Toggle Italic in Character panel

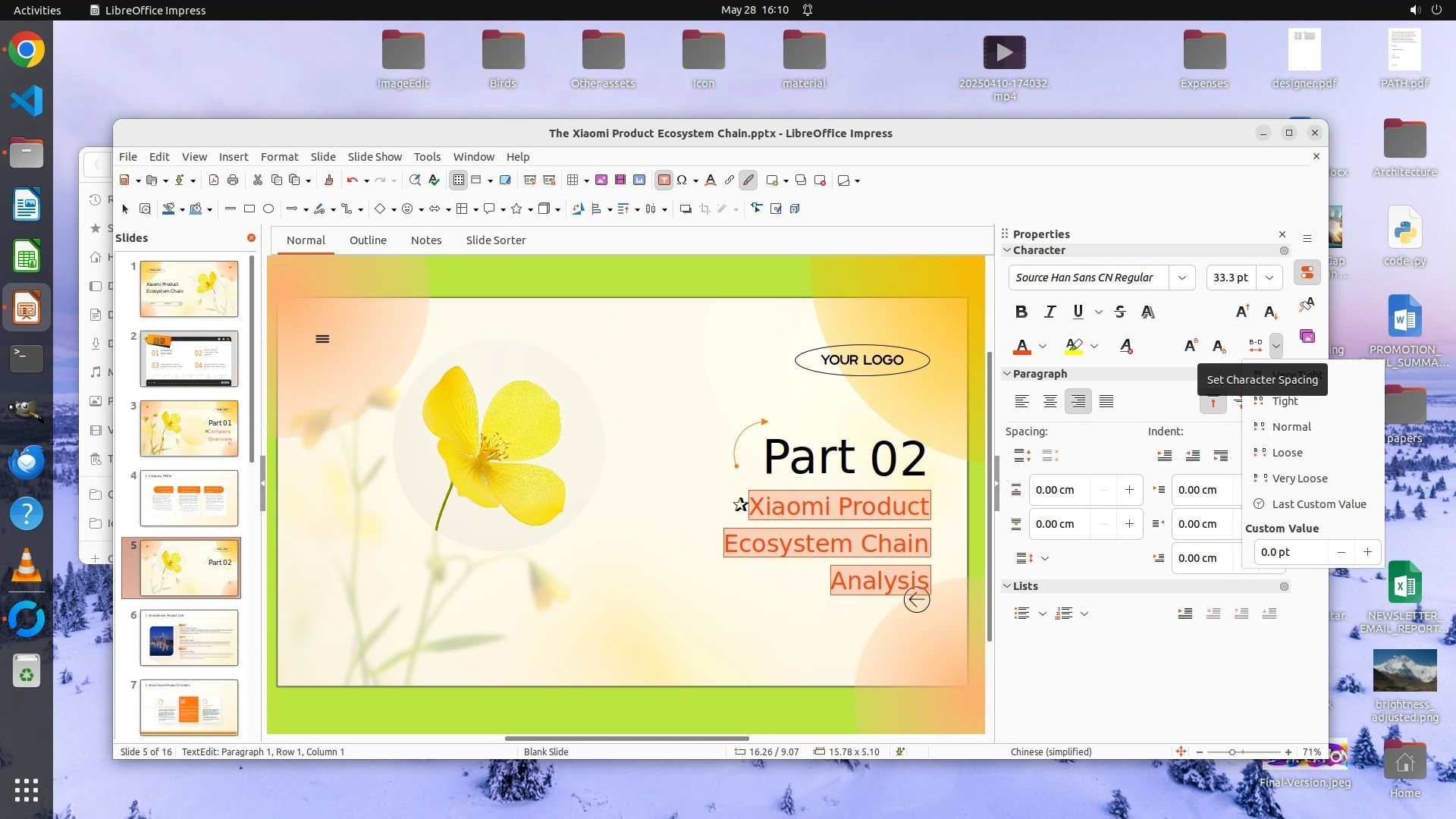[1050, 312]
